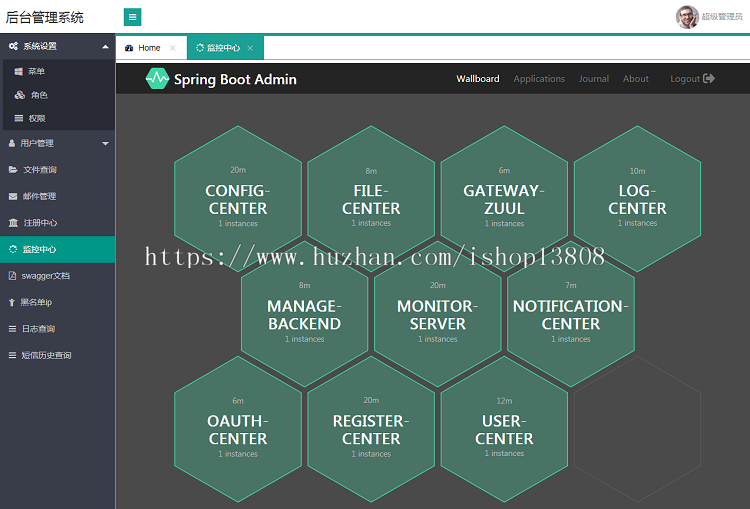
Task: Click the Logout arrow icon
Action: point(709,78)
